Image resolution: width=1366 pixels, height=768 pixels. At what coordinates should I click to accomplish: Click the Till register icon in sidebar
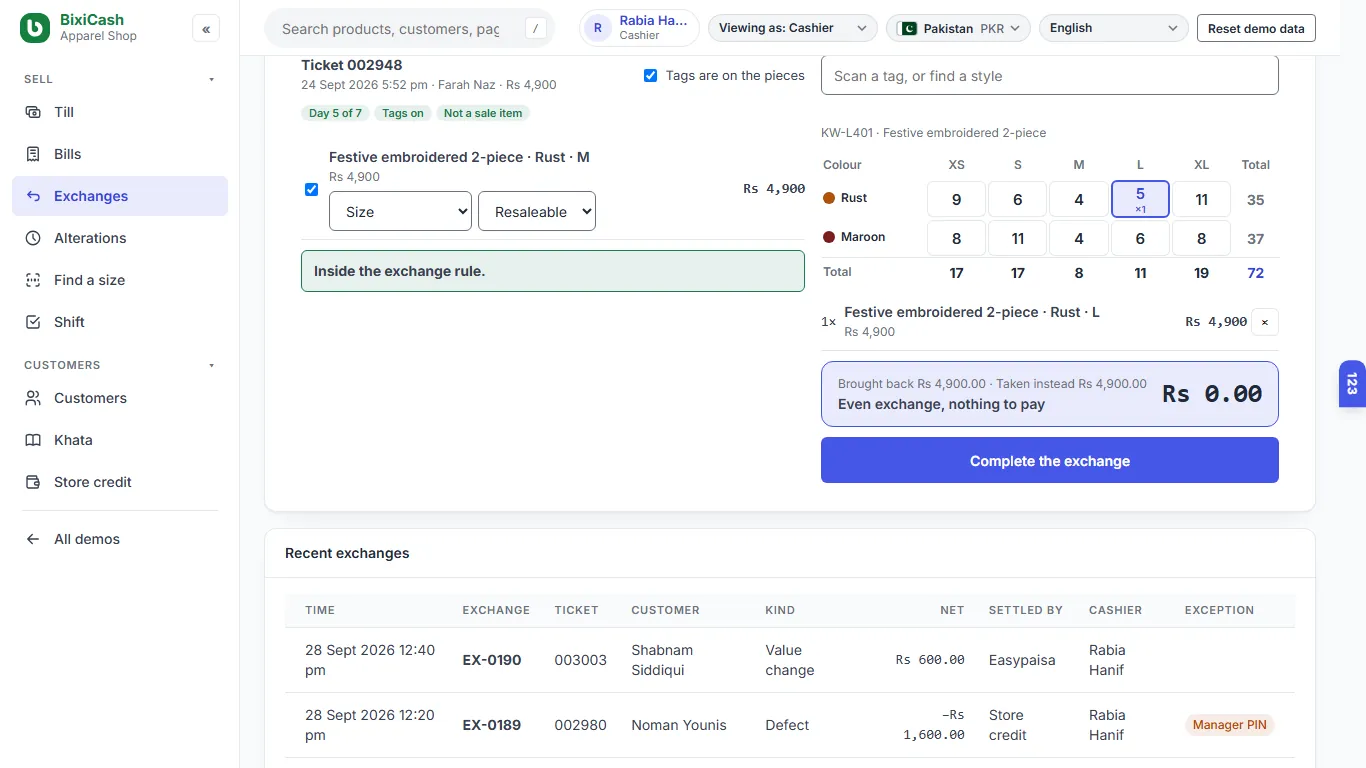33,112
